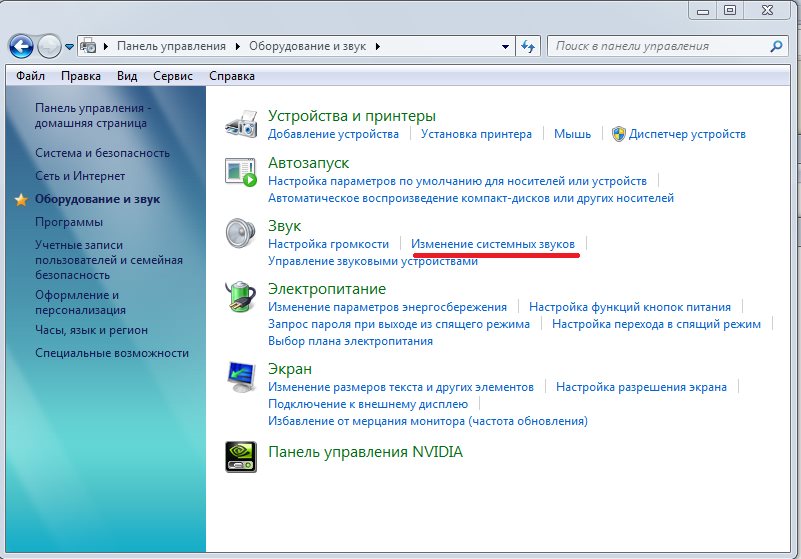Open Программы category in sidebar
Viewport: 801px width, 559px height.
point(68,222)
